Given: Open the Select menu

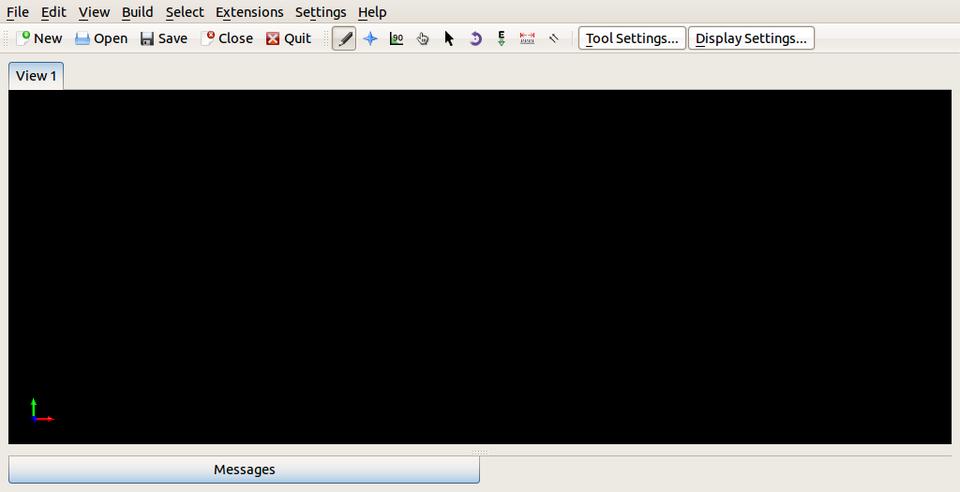Looking at the screenshot, I should tap(184, 12).
